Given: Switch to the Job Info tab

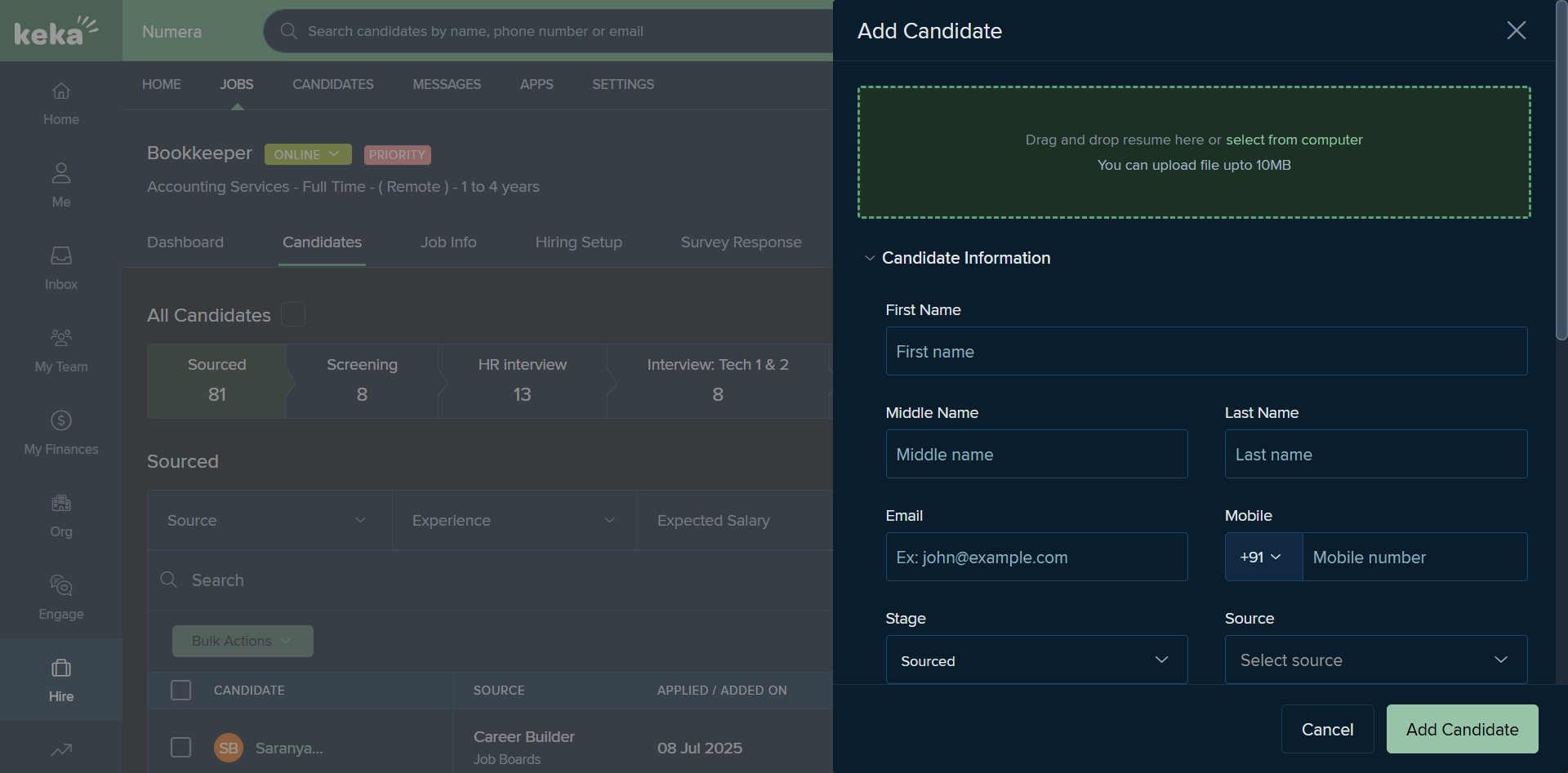Looking at the screenshot, I should coord(448,242).
